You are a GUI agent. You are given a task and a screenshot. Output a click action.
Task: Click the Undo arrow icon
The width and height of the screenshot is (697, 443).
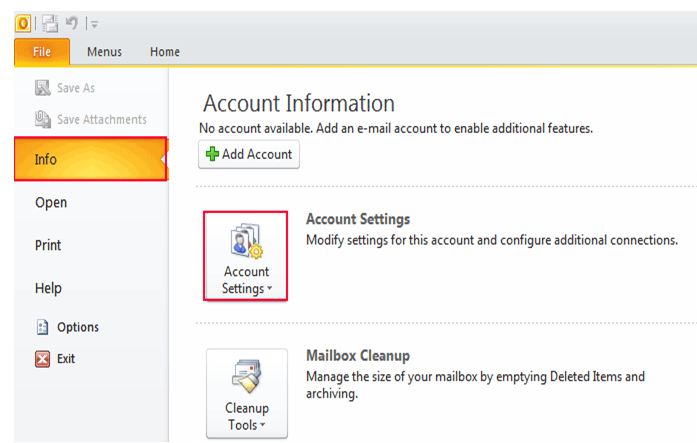point(71,22)
